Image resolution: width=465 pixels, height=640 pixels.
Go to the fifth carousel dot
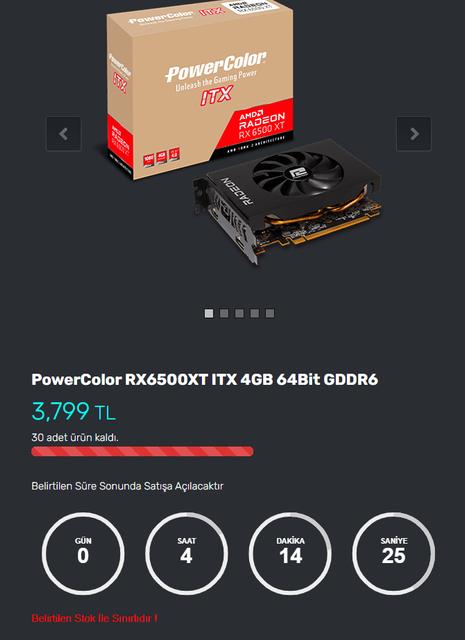pos(269,313)
